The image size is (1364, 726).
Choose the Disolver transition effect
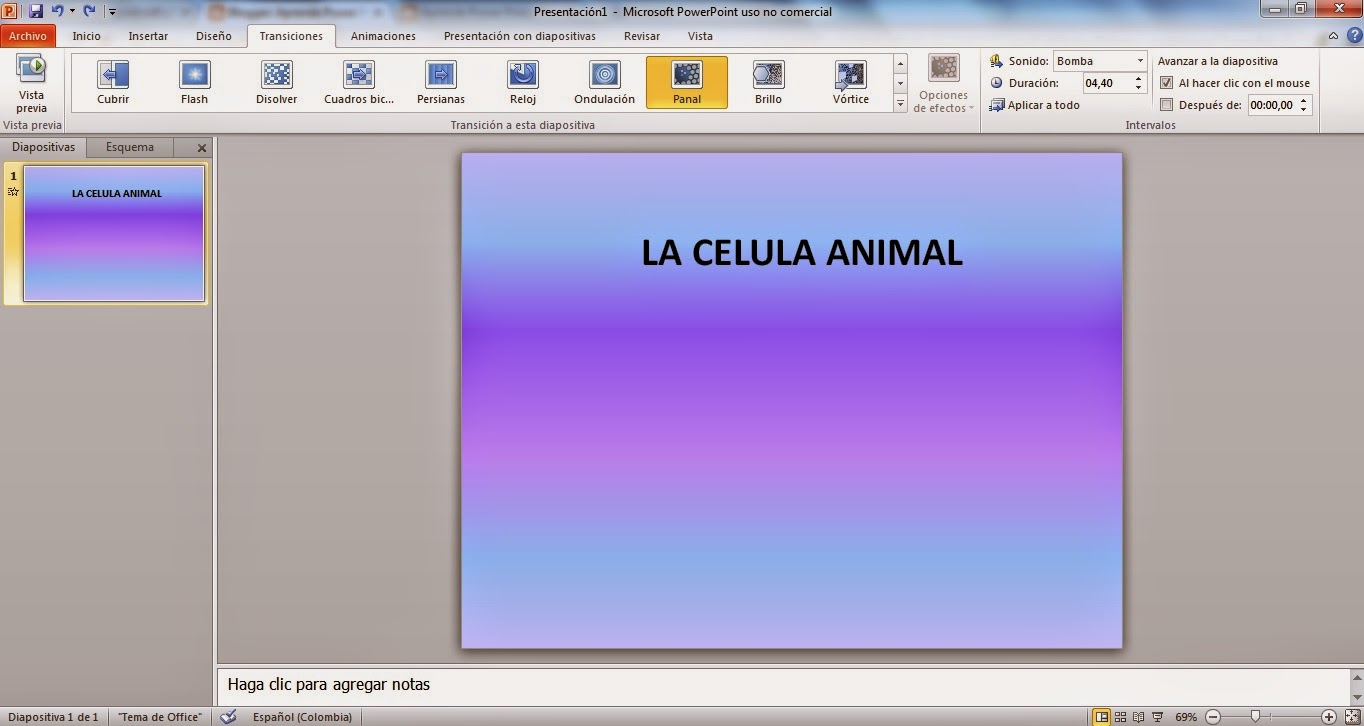pyautogui.click(x=276, y=80)
